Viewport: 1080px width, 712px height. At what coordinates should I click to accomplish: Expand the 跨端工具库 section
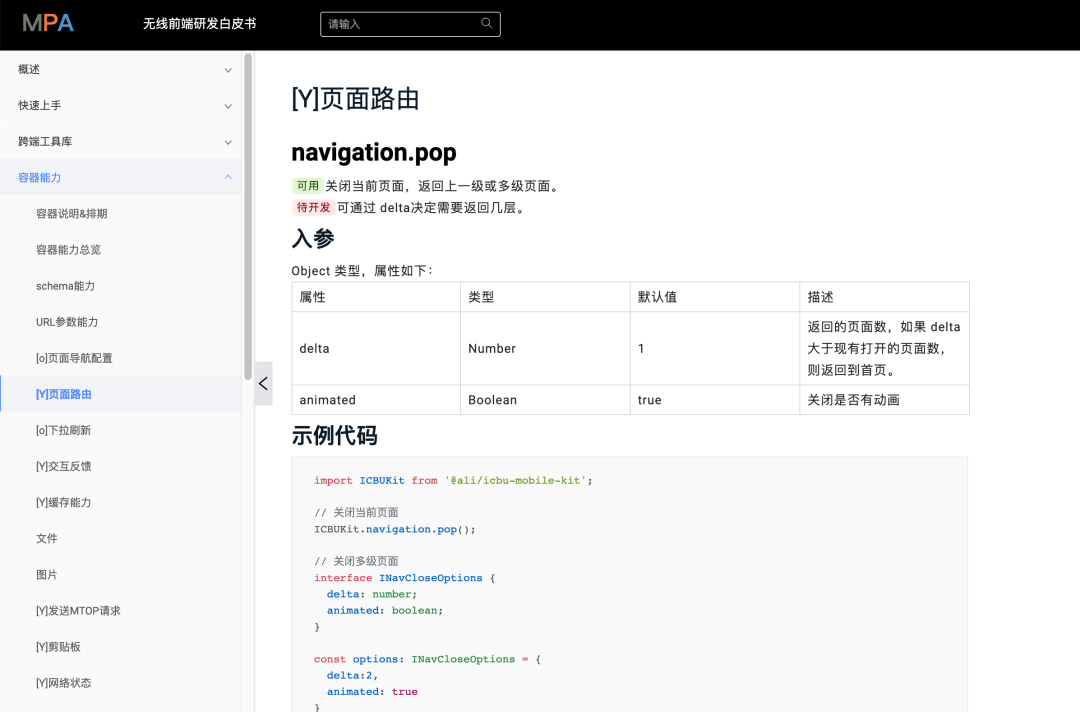tap(228, 141)
